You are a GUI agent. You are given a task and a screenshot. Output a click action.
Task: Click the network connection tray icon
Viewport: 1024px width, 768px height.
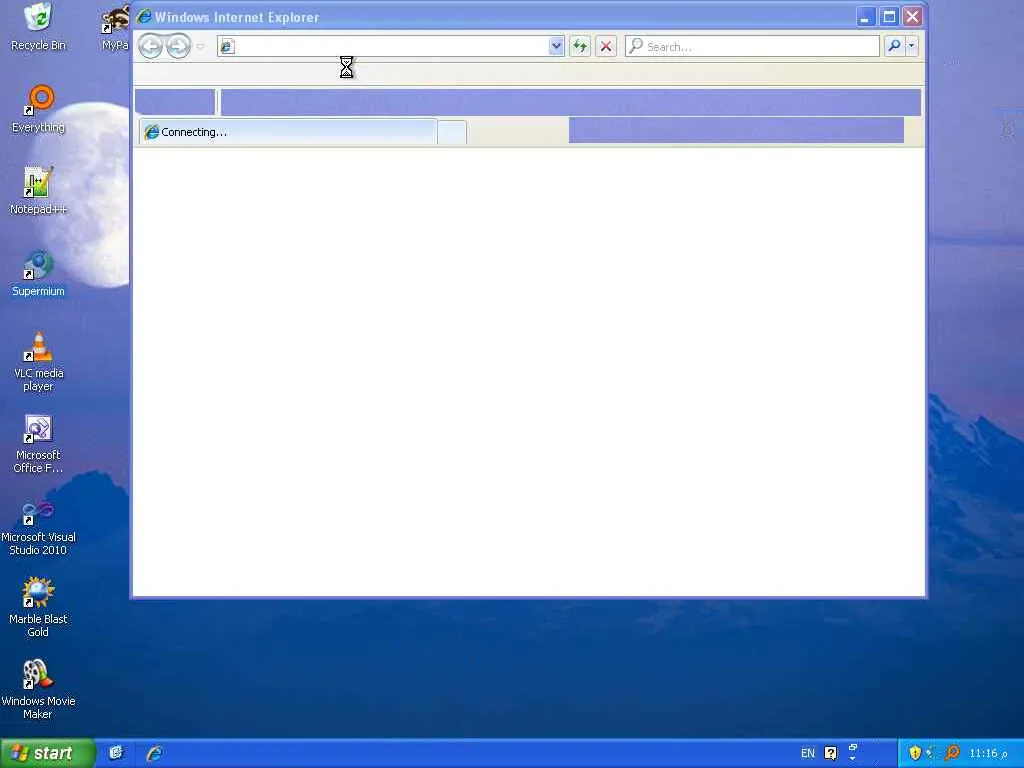[932, 753]
